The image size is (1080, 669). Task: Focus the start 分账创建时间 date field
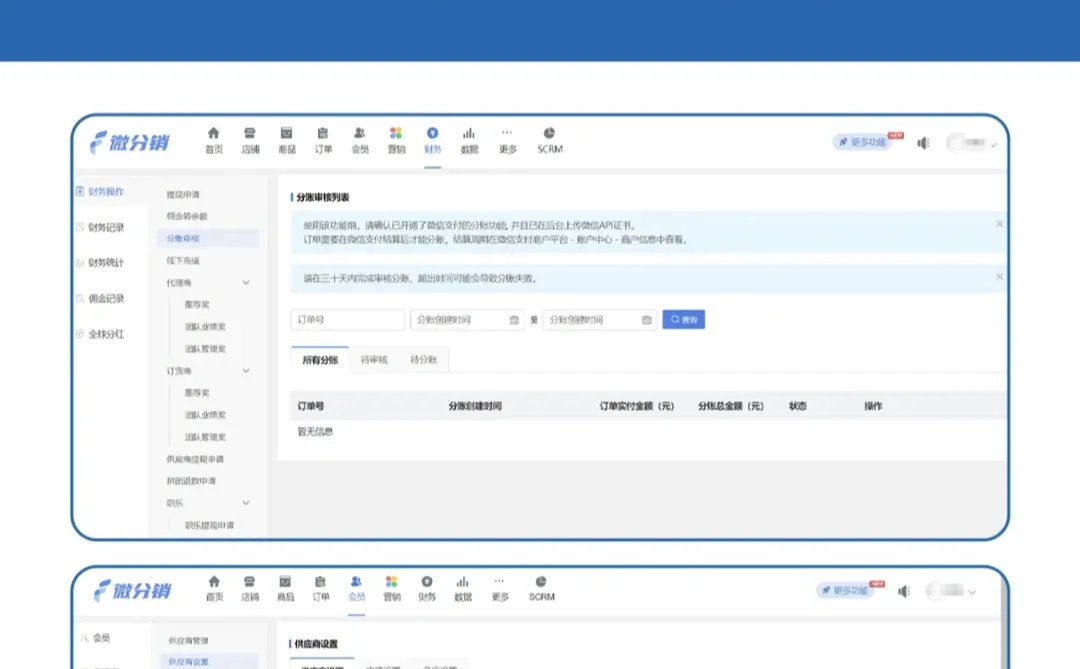pos(467,320)
